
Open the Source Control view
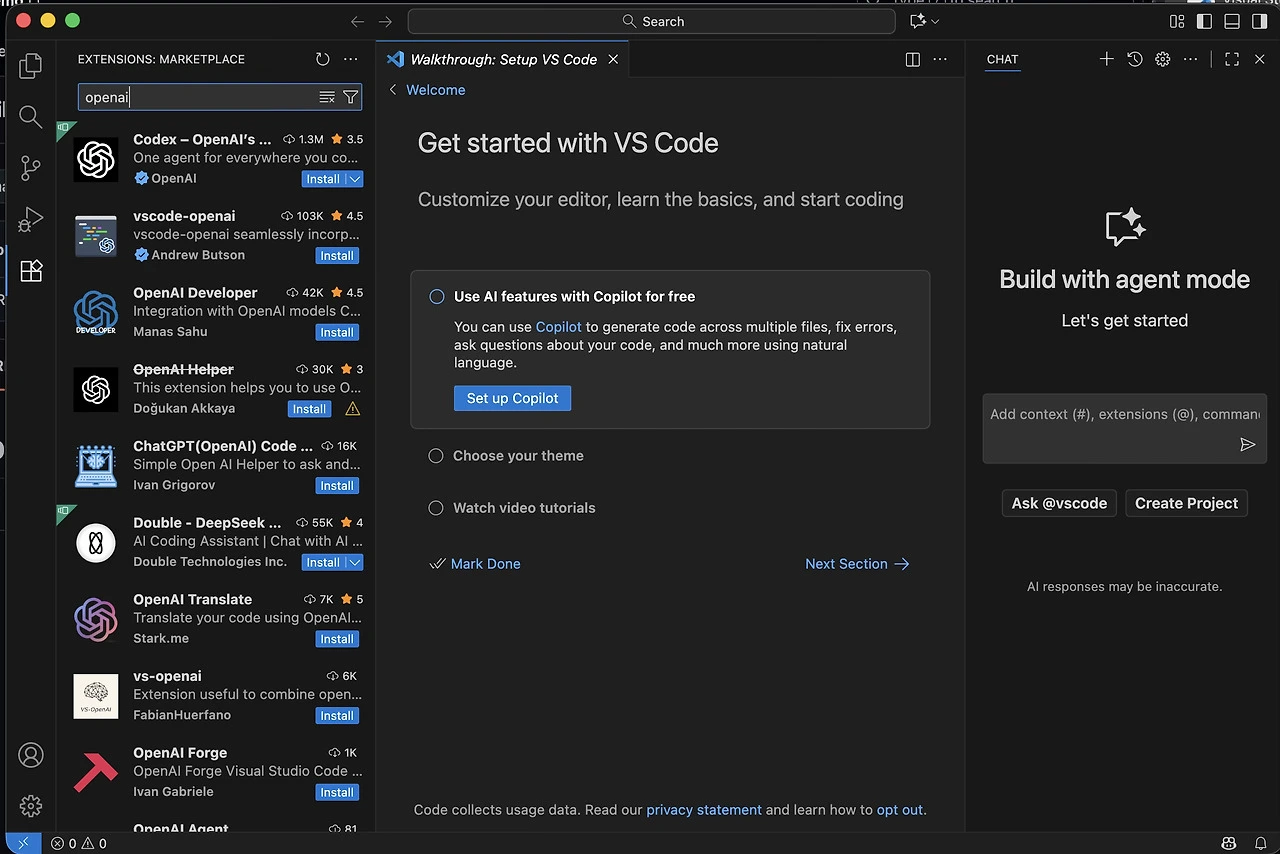(31, 167)
